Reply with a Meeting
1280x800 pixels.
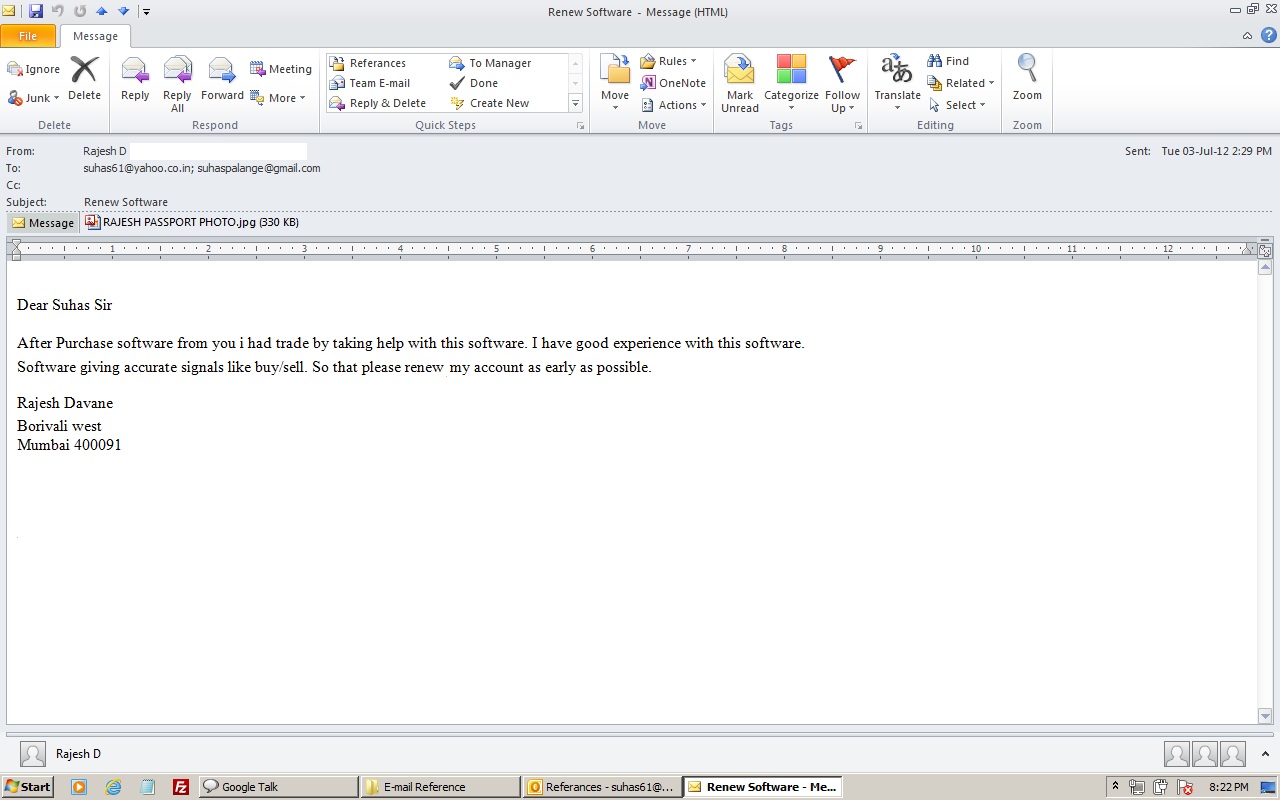[281, 69]
